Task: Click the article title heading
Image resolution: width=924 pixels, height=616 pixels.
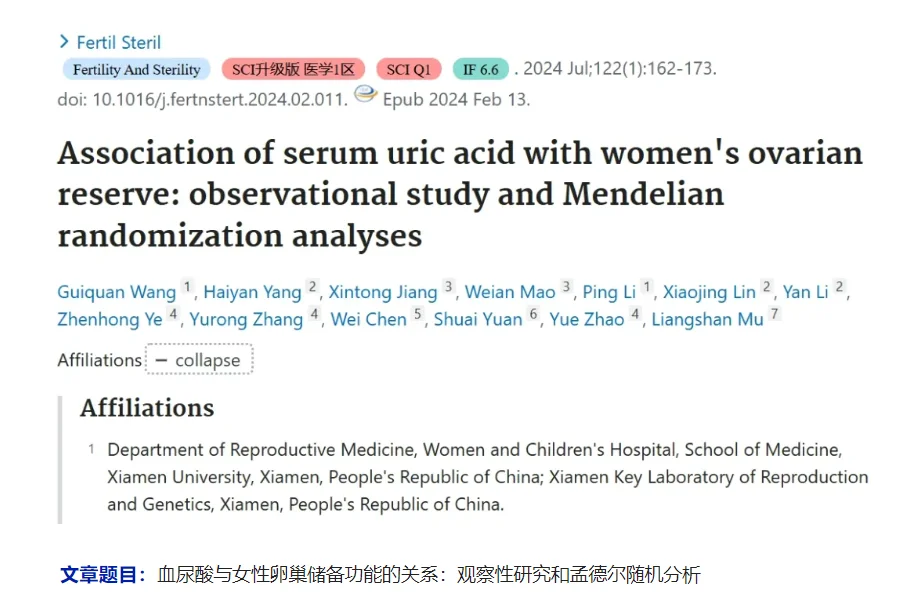Action: (460, 195)
